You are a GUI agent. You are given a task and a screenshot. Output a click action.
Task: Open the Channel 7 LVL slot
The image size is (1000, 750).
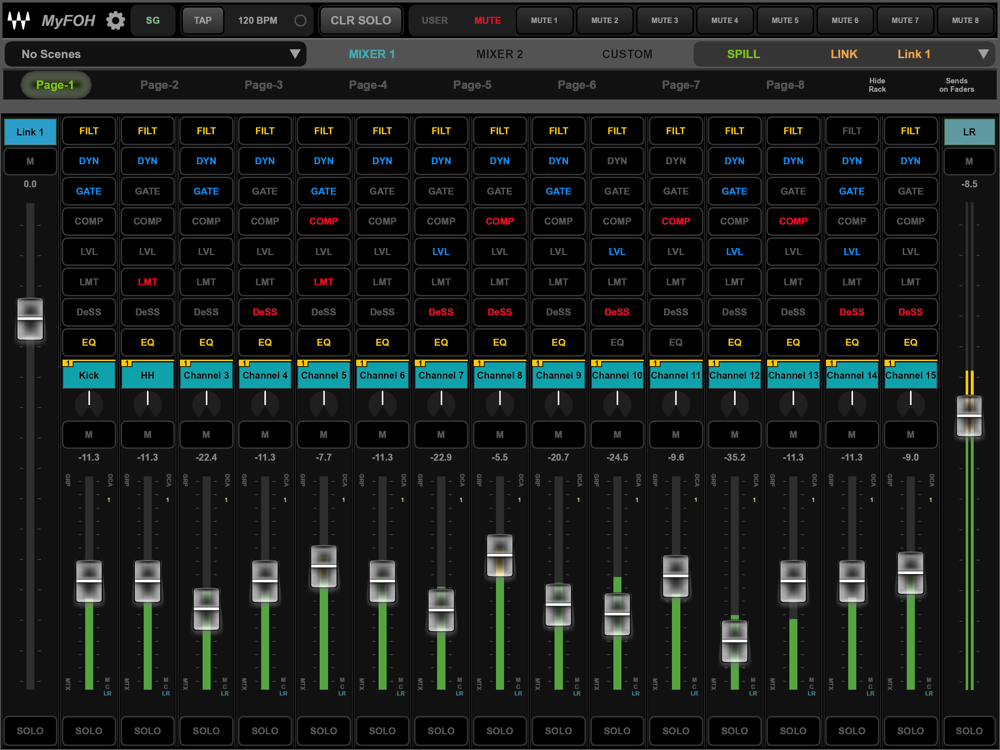click(441, 251)
